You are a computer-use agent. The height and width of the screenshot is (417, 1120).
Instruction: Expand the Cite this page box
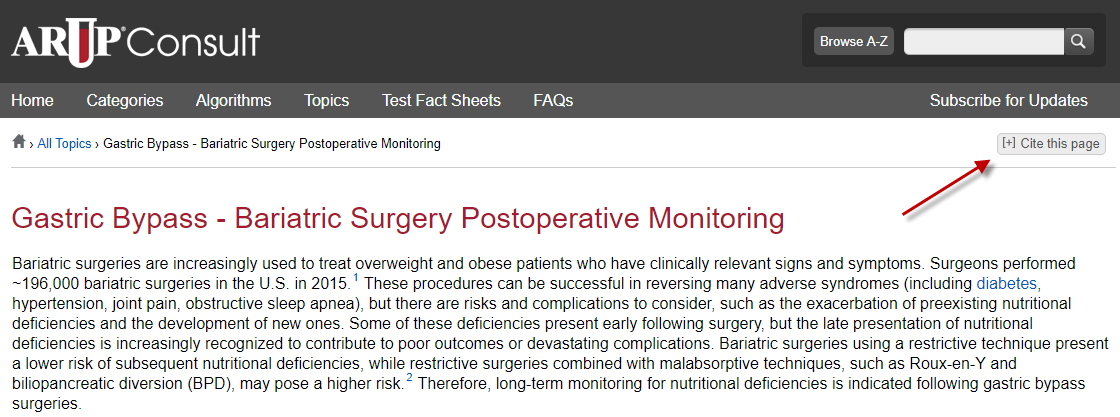coord(1051,144)
